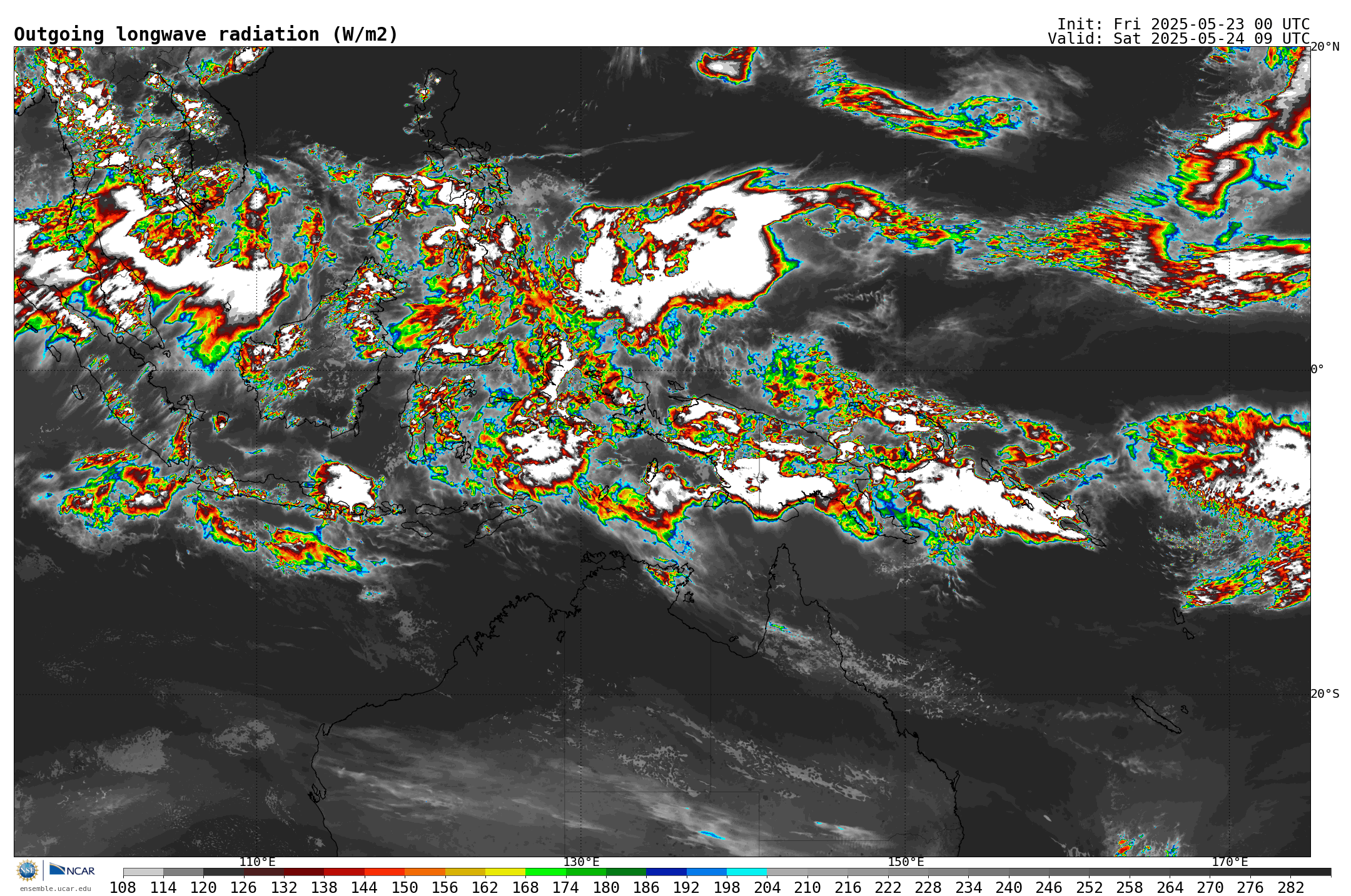Click the colorbar value label 150
This screenshot has width=1351, height=896.
click(405, 887)
